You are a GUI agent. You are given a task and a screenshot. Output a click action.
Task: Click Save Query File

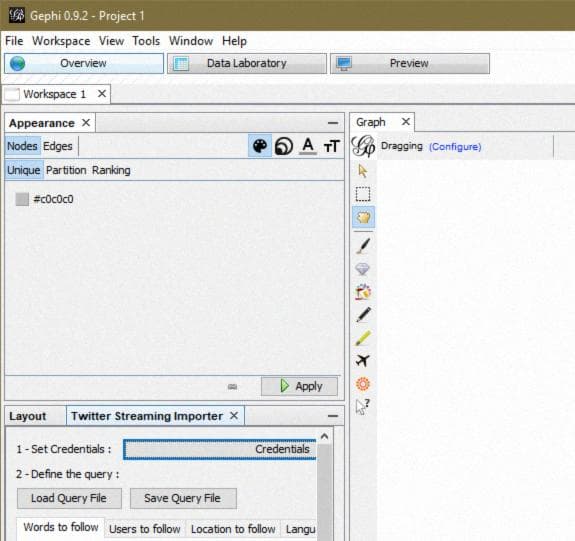click(183, 498)
